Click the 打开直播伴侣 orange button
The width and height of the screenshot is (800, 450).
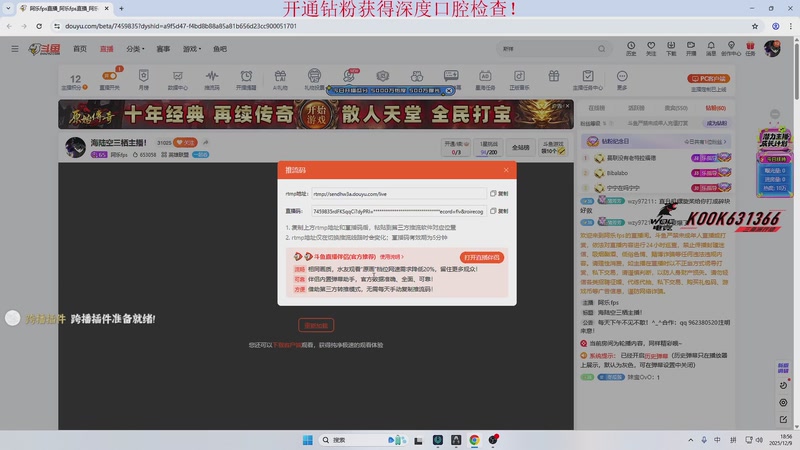pos(482,257)
